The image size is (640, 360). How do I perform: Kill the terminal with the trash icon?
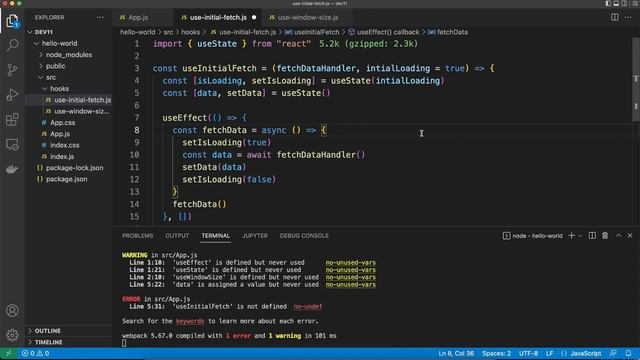[605, 236]
